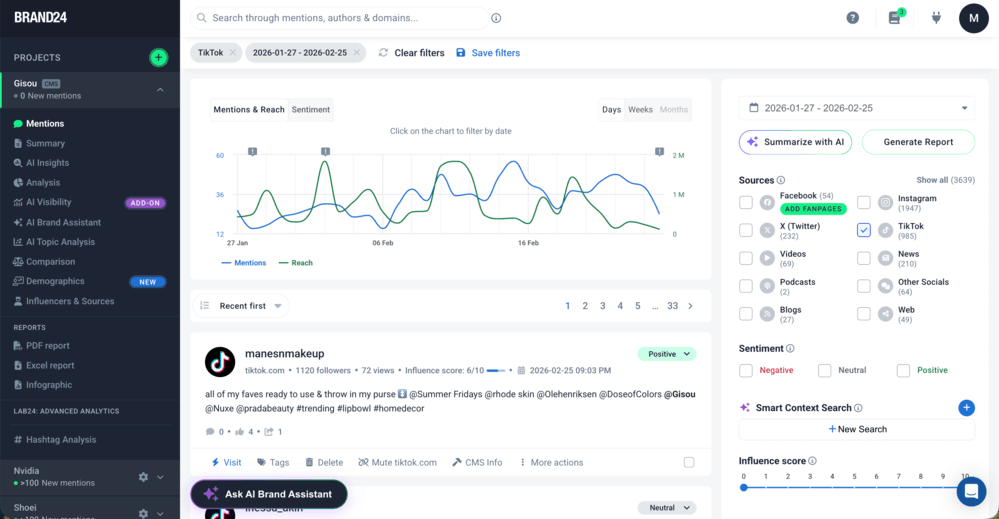Switch chart to the Sentiment tab

pos(310,110)
